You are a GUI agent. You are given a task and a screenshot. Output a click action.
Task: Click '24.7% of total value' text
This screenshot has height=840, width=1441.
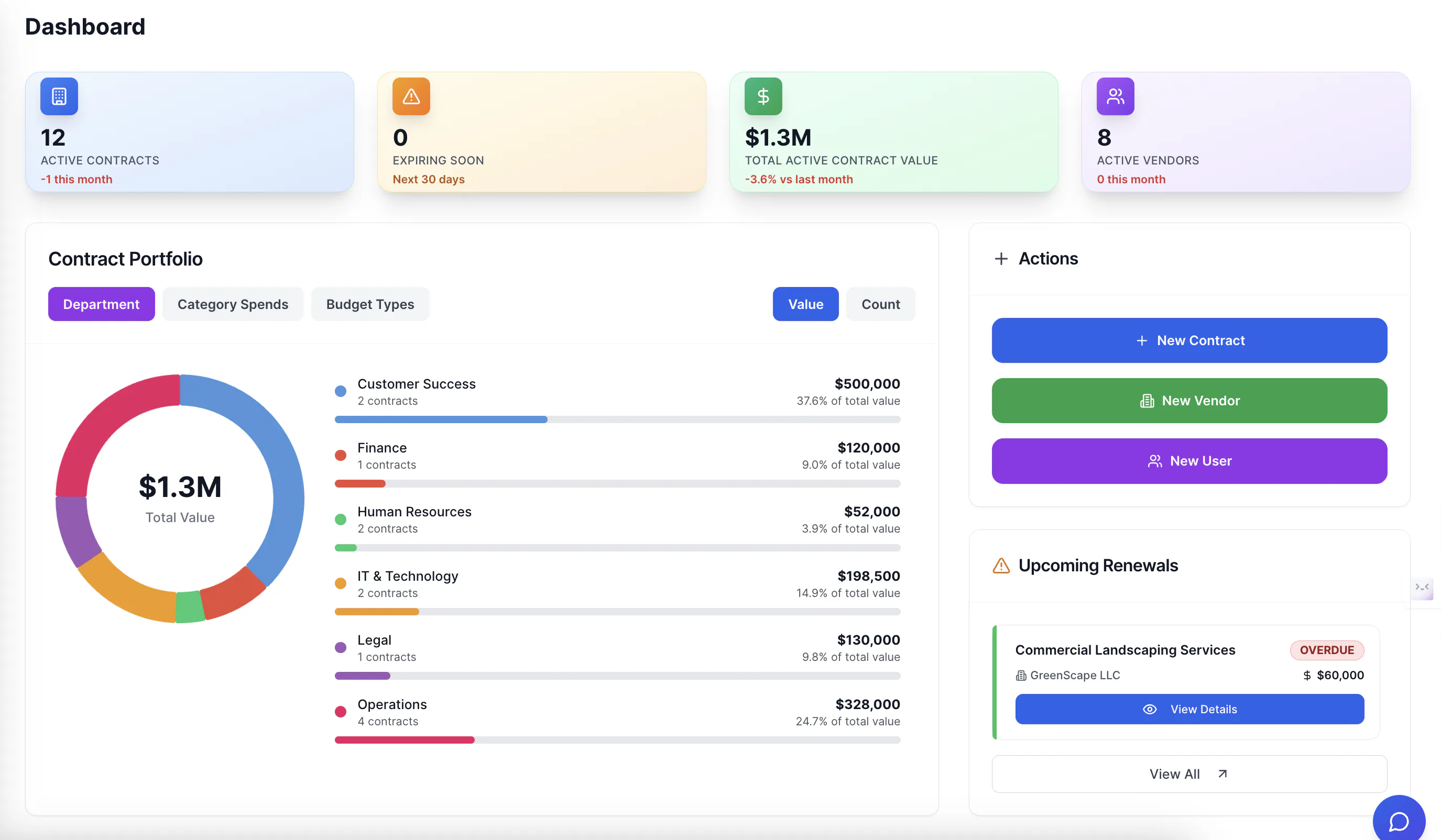[x=848, y=721]
